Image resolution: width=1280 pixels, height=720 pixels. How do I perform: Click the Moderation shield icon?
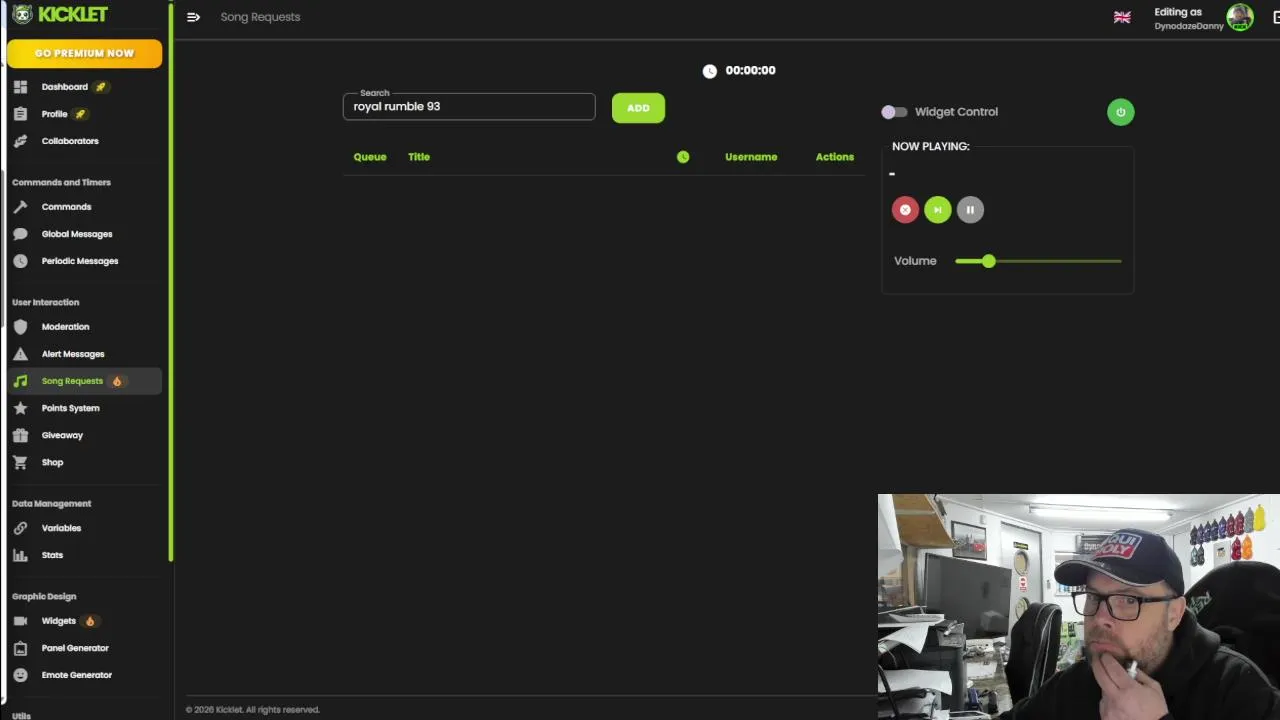click(x=20, y=327)
